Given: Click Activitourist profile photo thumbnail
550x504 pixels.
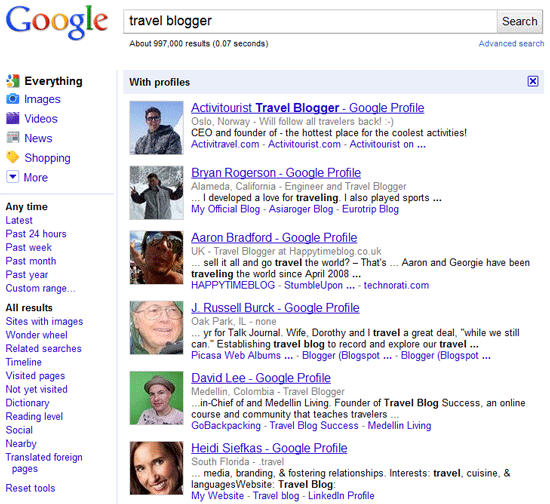Looking at the screenshot, I should 156,128.
